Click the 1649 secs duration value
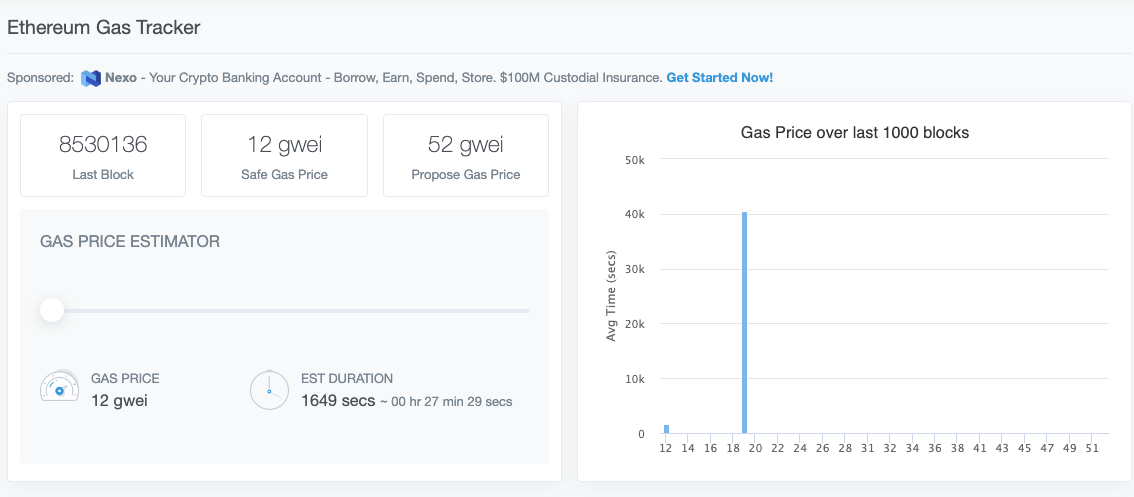The width and height of the screenshot is (1134, 497). point(338,400)
